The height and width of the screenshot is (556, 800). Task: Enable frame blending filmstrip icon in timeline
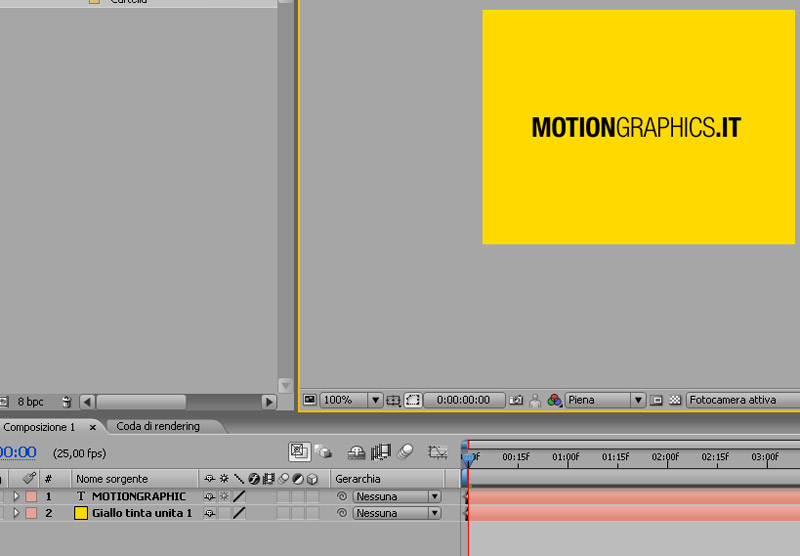(381, 452)
